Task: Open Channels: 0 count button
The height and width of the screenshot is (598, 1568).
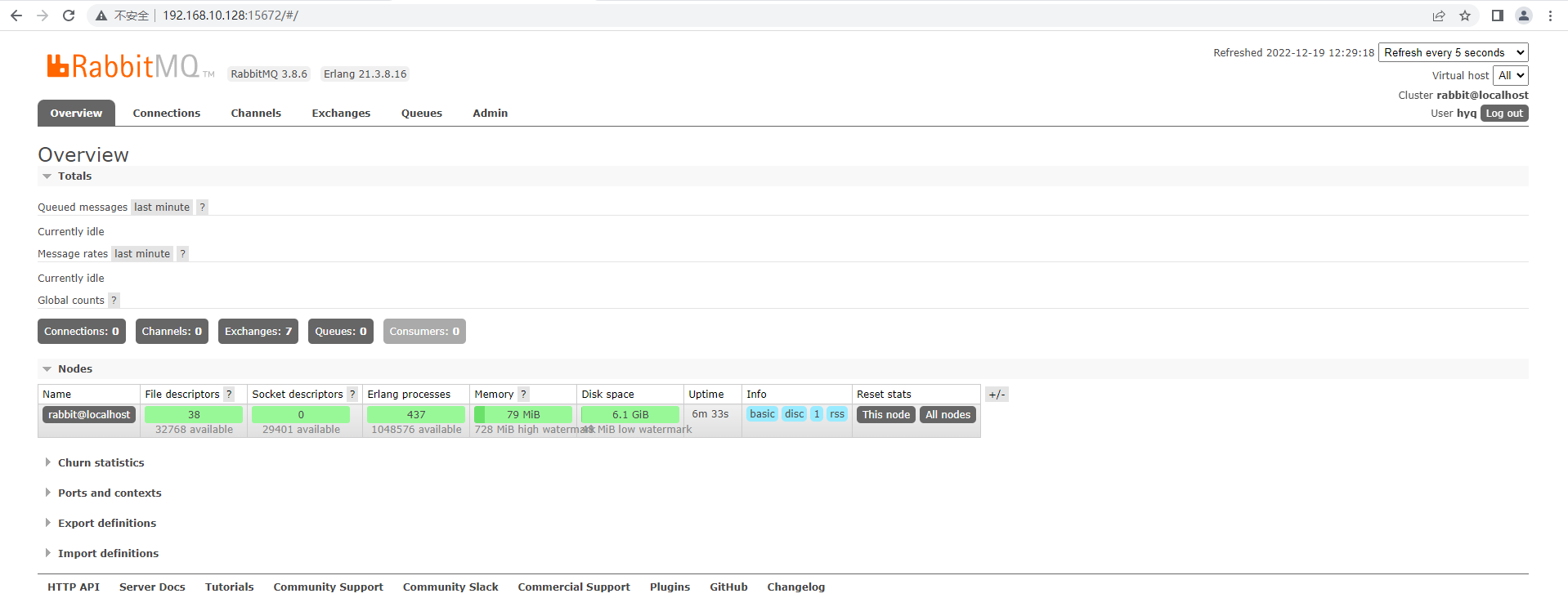Action: pyautogui.click(x=172, y=332)
